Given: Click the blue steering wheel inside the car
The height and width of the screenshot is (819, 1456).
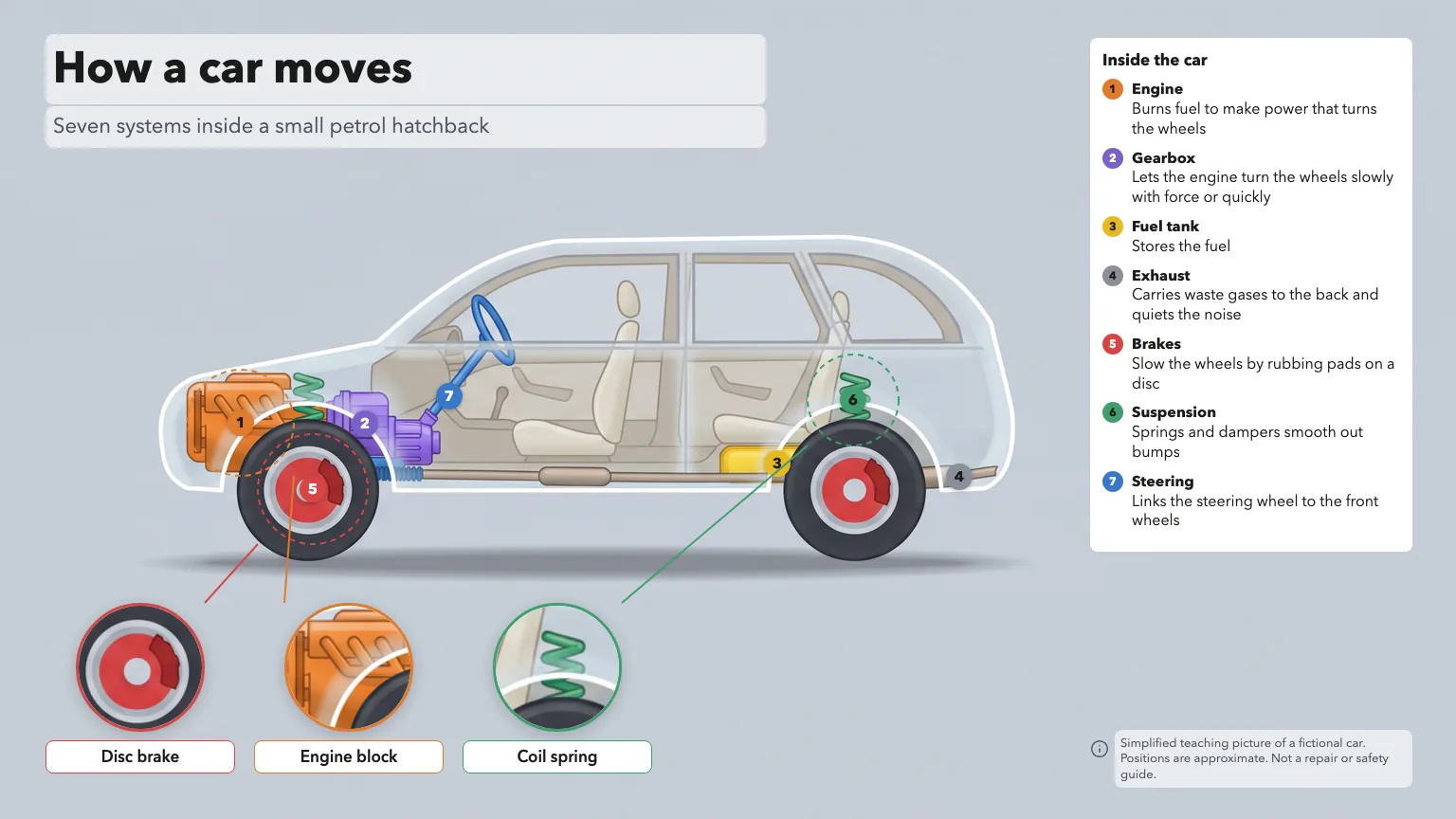Looking at the screenshot, I should point(493,330).
